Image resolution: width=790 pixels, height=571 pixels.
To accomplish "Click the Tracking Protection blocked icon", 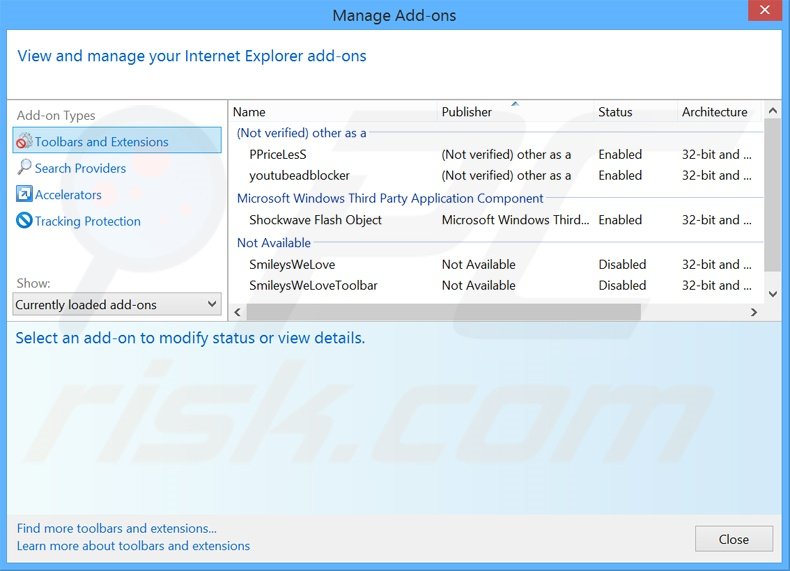I will pos(24,220).
